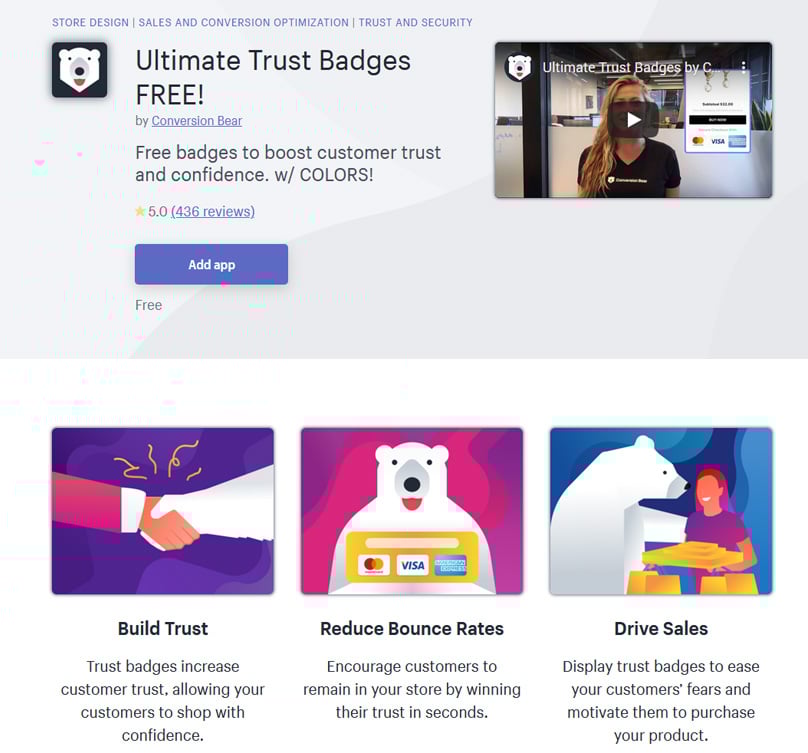Open the 436 reviews link
Image resolution: width=808 pixels, height=753 pixels.
point(211,212)
